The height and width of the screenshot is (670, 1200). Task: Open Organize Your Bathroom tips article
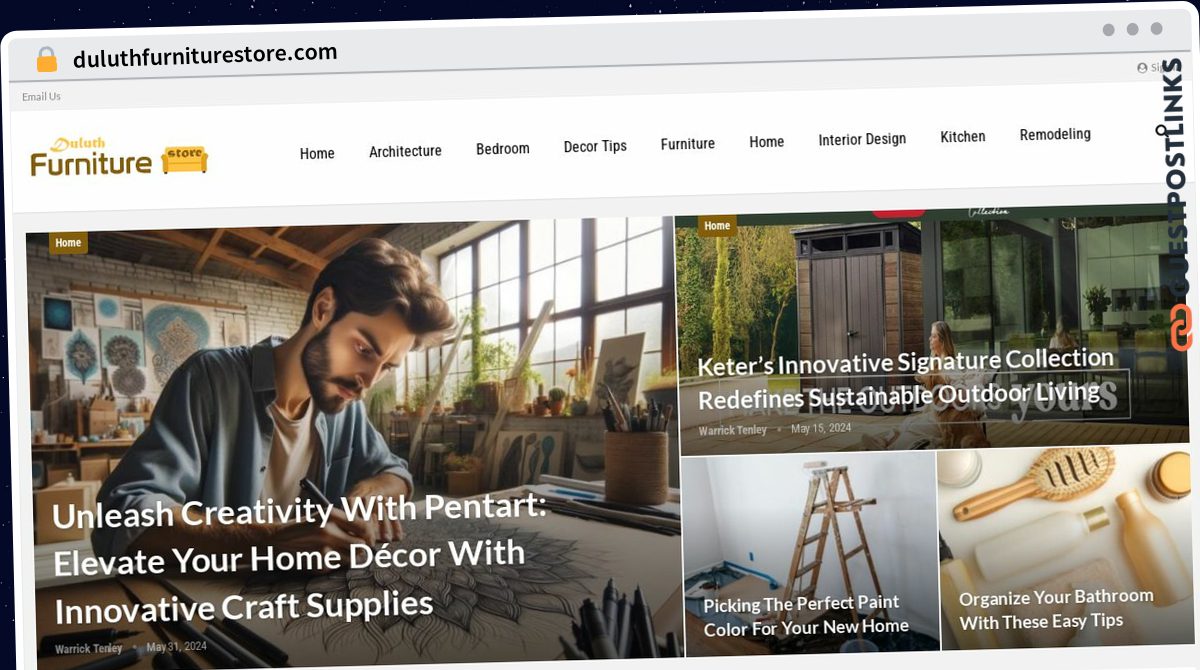[1056, 608]
